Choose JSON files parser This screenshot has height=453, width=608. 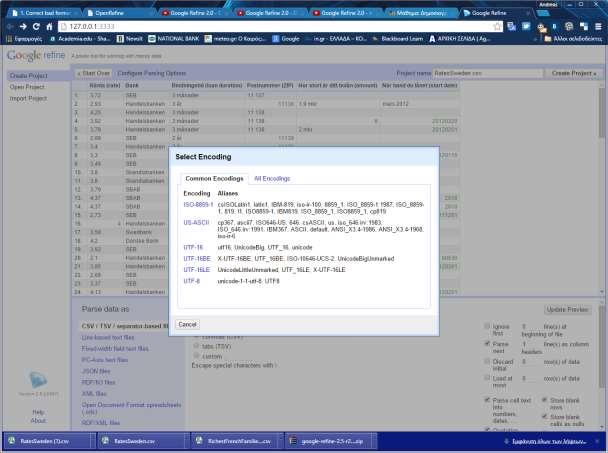[x=96, y=371]
